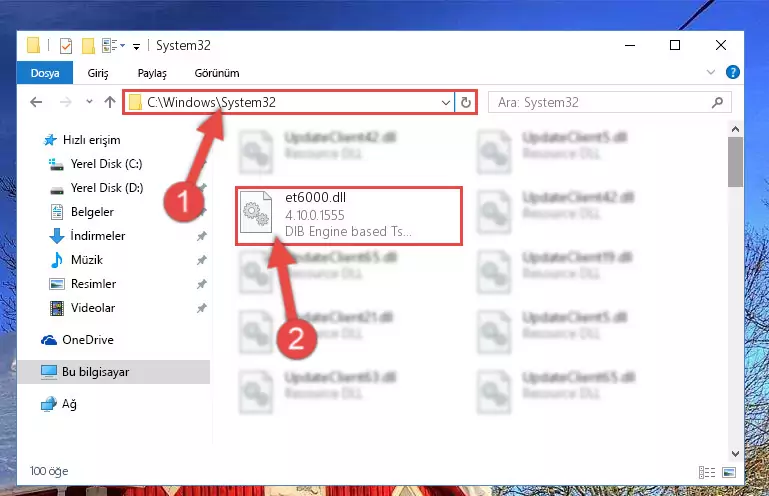Image resolution: width=769 pixels, height=496 pixels.
Task: Minimize the System32 window
Action: click(630, 46)
